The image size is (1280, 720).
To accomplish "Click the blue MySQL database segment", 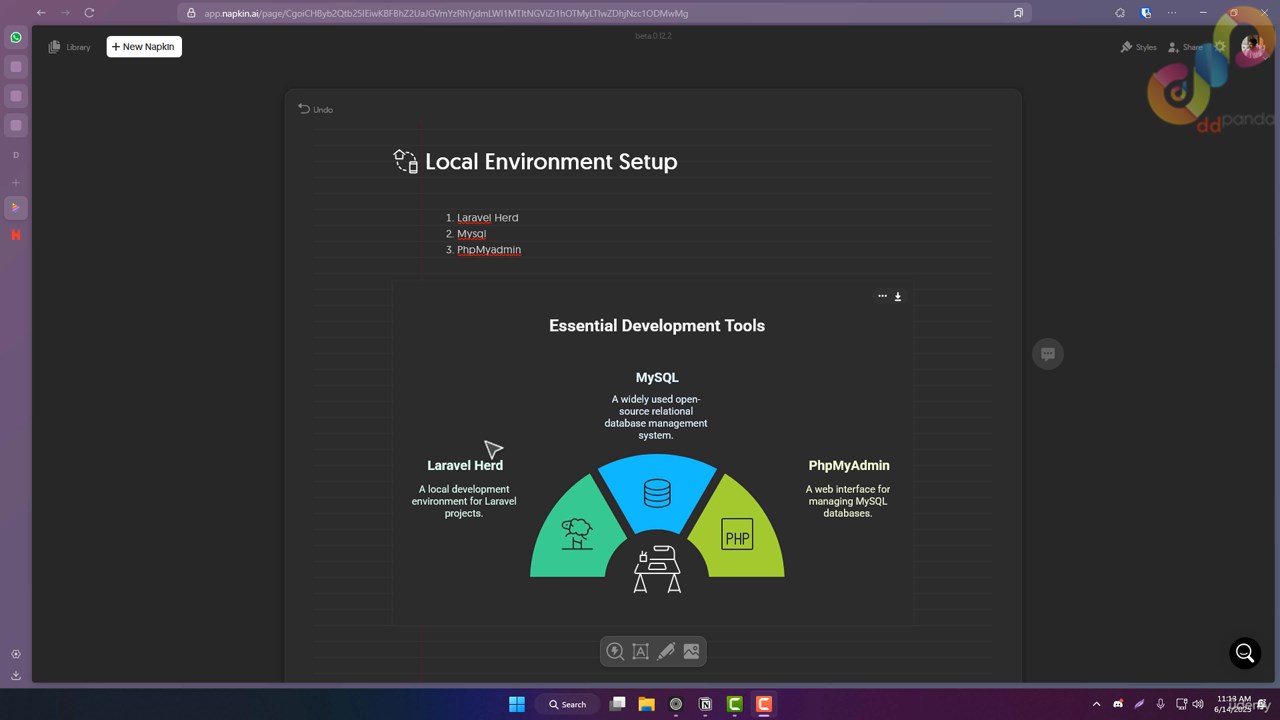I will [x=657, y=493].
